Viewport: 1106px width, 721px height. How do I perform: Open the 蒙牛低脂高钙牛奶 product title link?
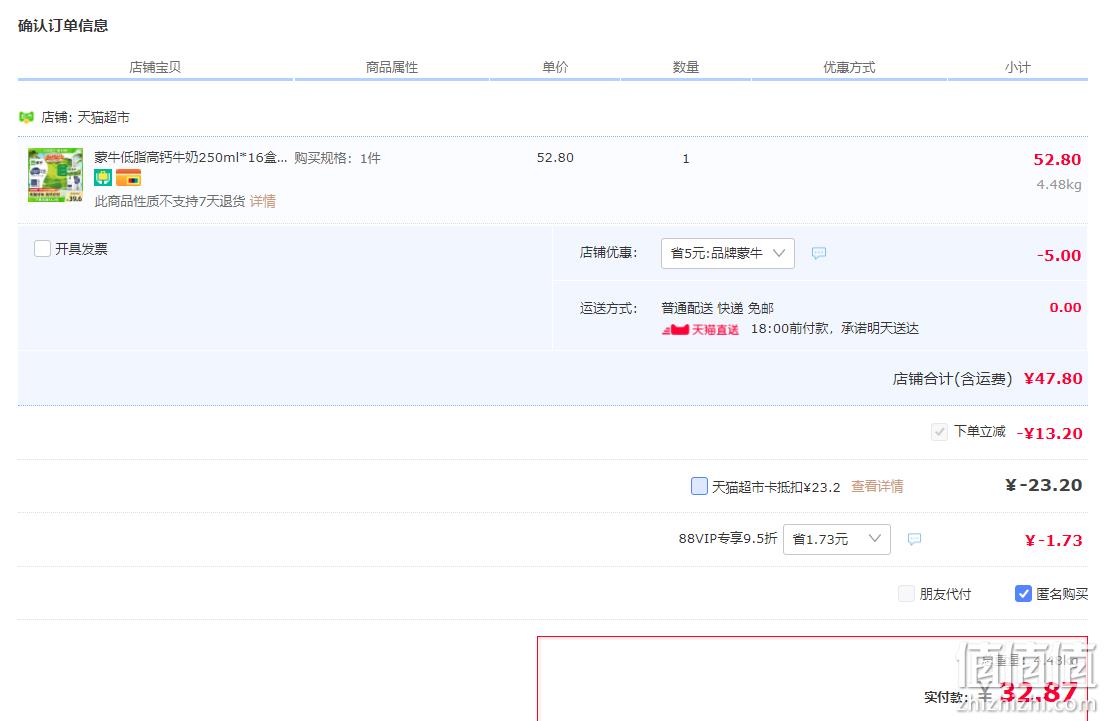click(190, 157)
